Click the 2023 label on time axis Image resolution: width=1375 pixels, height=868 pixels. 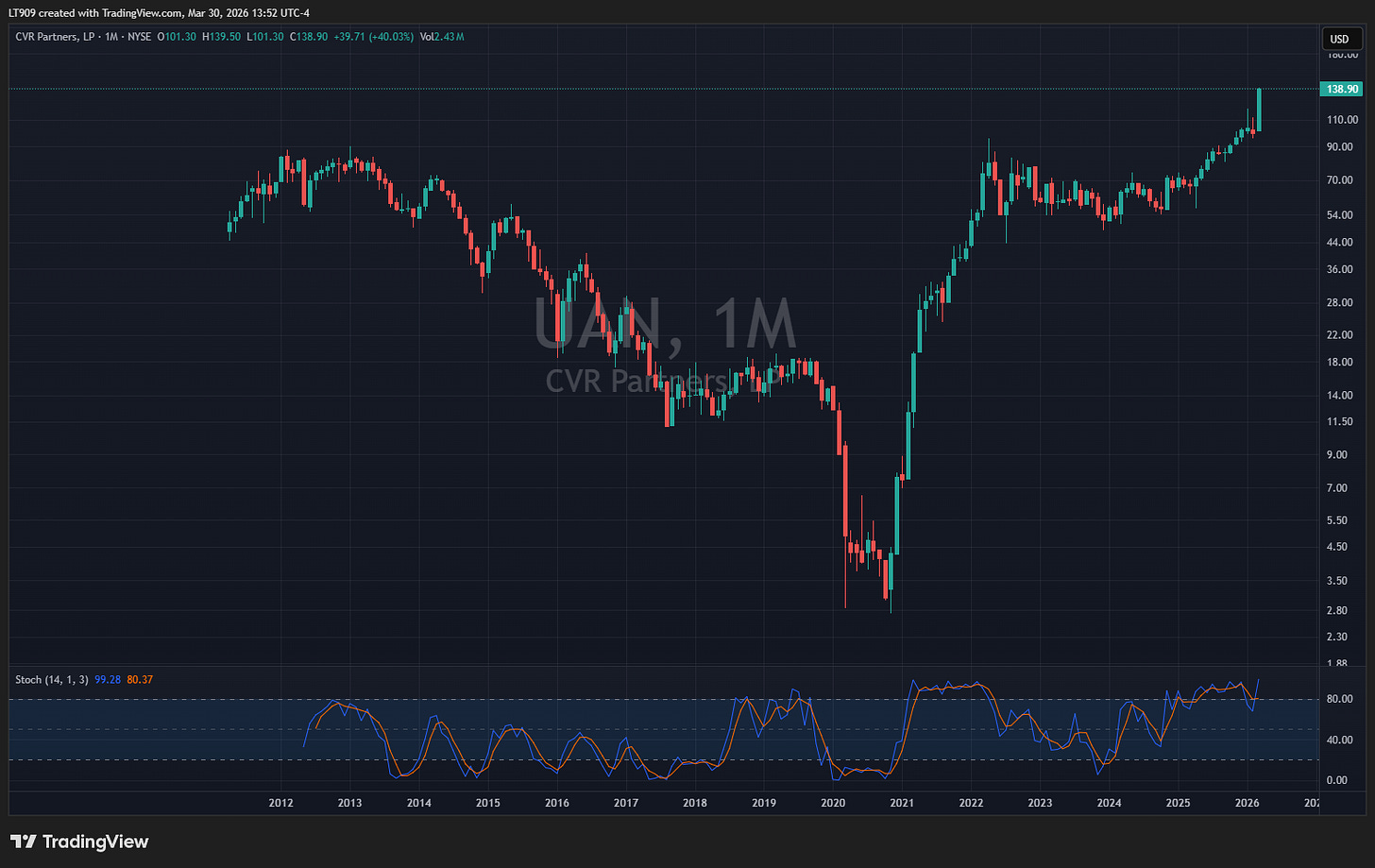click(x=1040, y=803)
